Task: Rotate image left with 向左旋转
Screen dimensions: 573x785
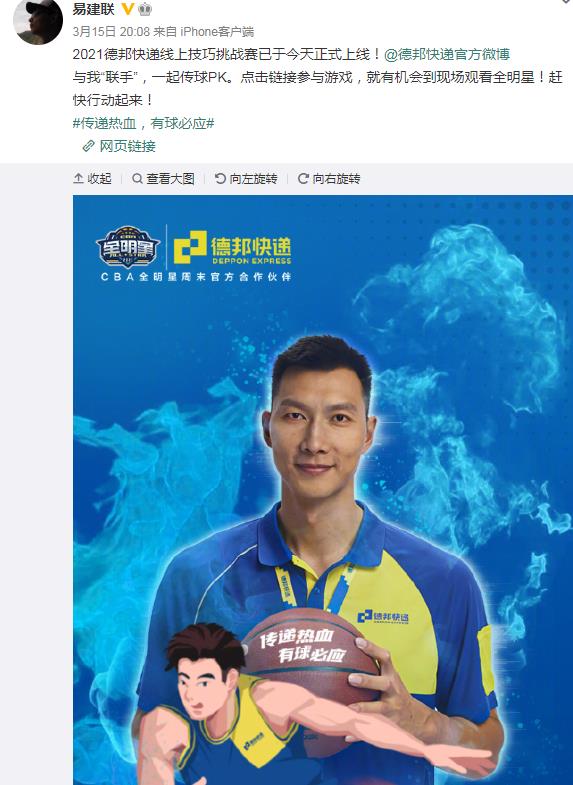Action: click(x=246, y=179)
